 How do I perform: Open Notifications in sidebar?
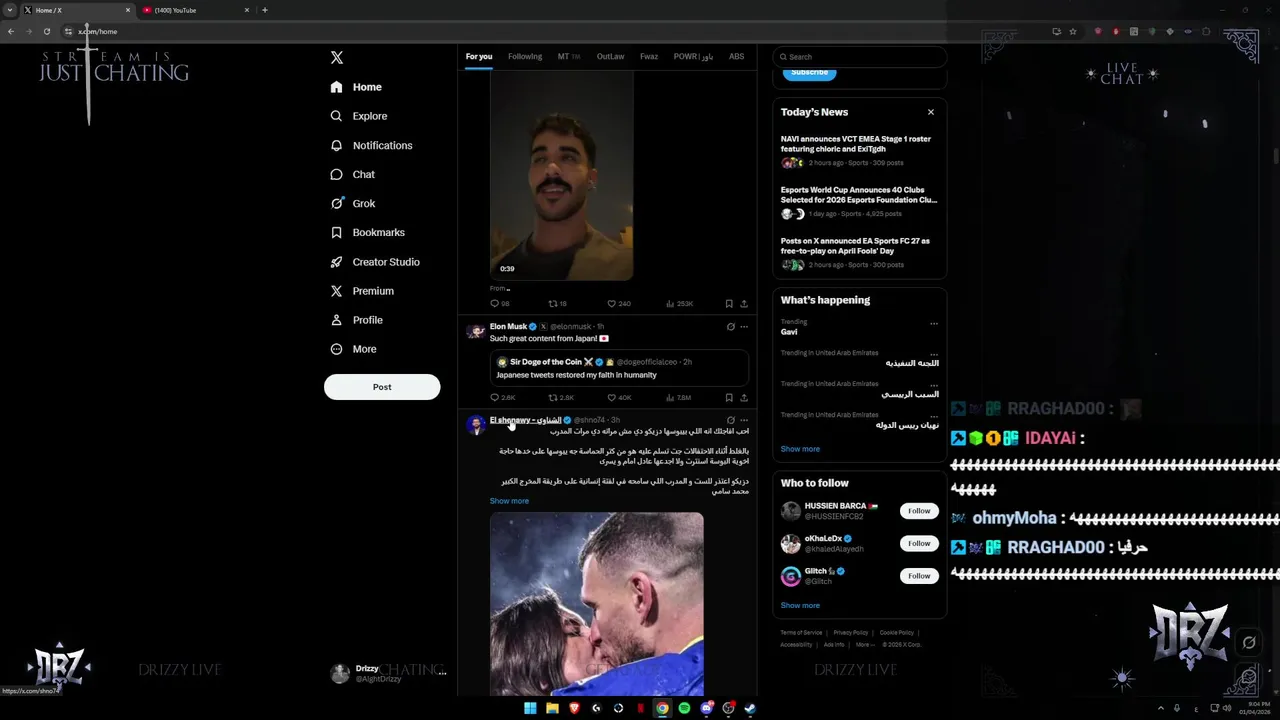pyautogui.click(x=371, y=145)
